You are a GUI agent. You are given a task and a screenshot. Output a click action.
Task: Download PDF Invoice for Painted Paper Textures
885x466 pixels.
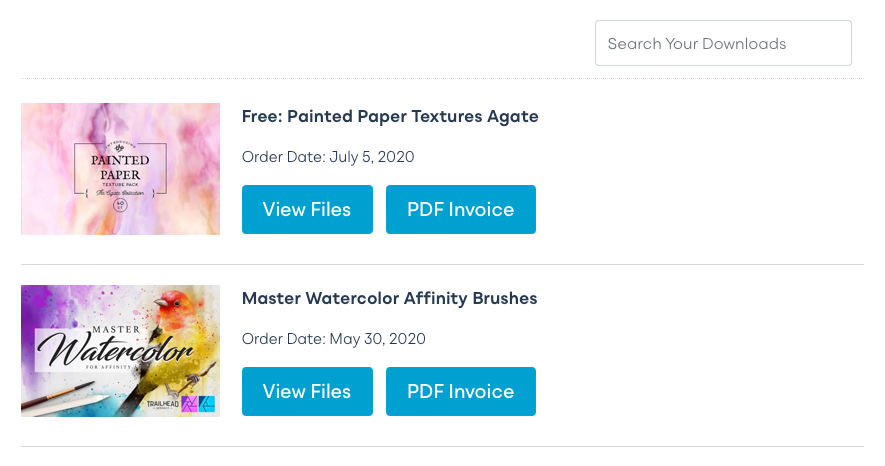pyautogui.click(x=460, y=209)
